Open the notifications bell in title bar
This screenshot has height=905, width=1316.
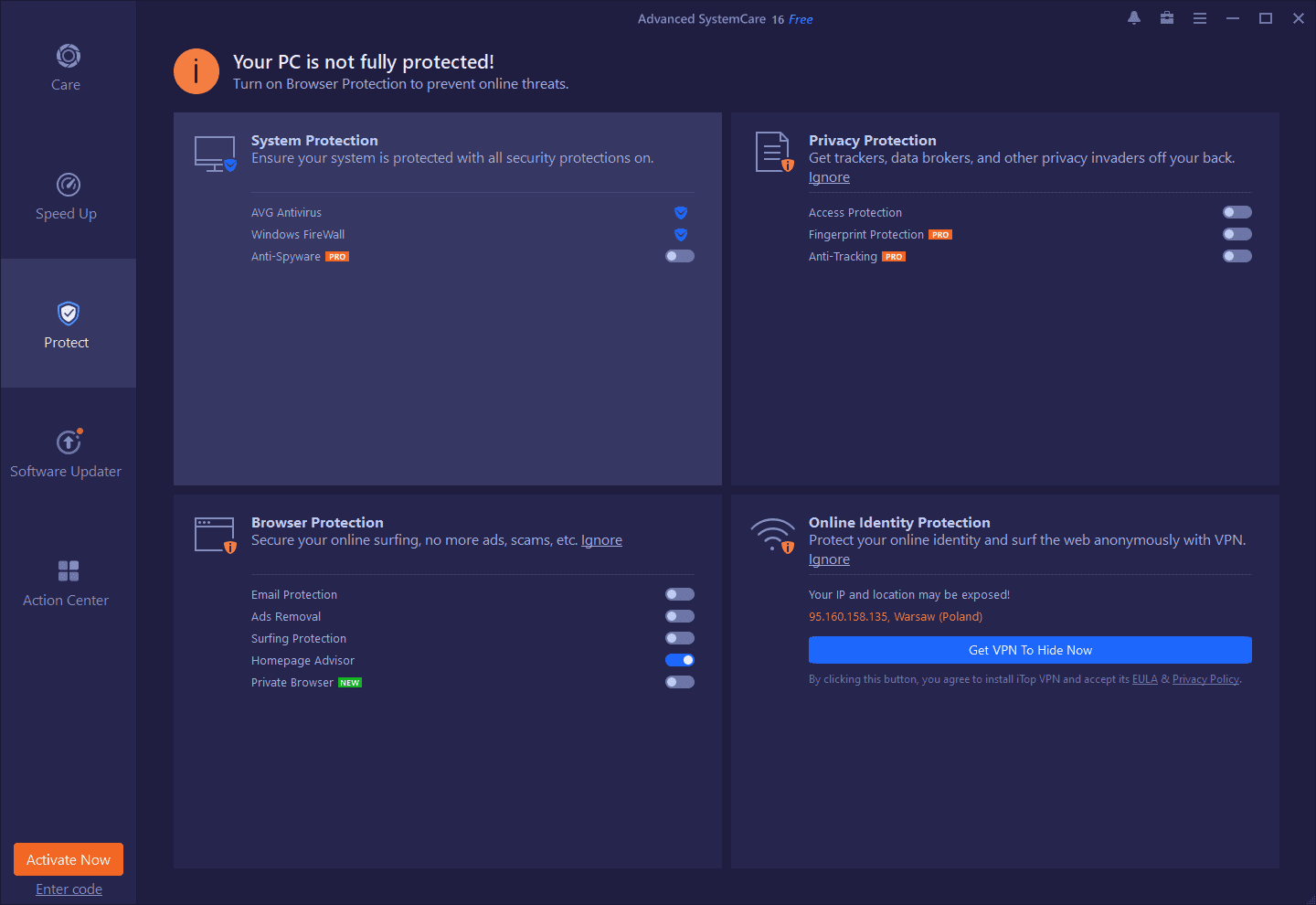coord(1134,18)
